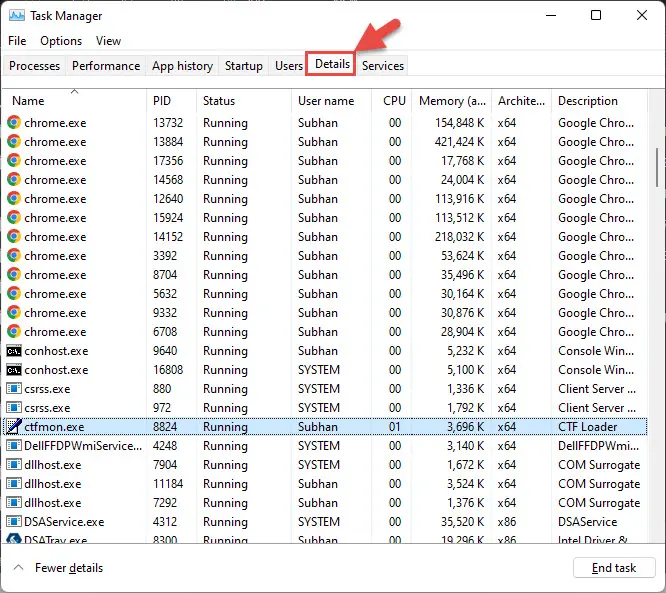Image resolution: width=666 pixels, height=593 pixels.
Task: Click dllhost.exe icon for PID 7904
Action: pos(14,465)
